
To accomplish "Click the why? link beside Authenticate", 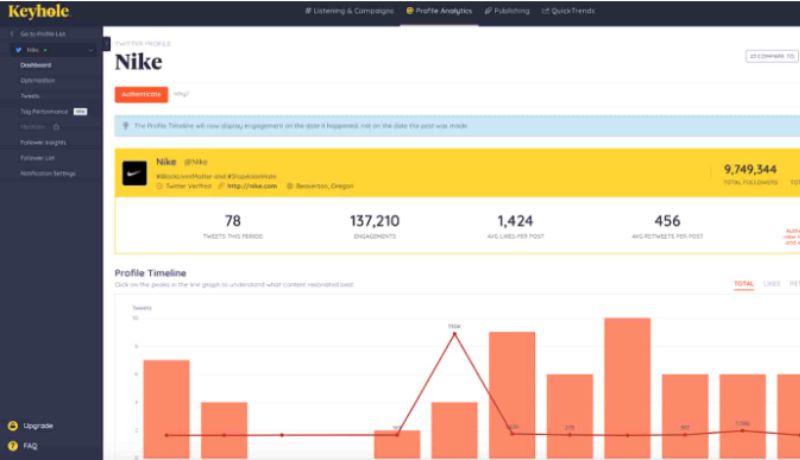I will (x=181, y=94).
